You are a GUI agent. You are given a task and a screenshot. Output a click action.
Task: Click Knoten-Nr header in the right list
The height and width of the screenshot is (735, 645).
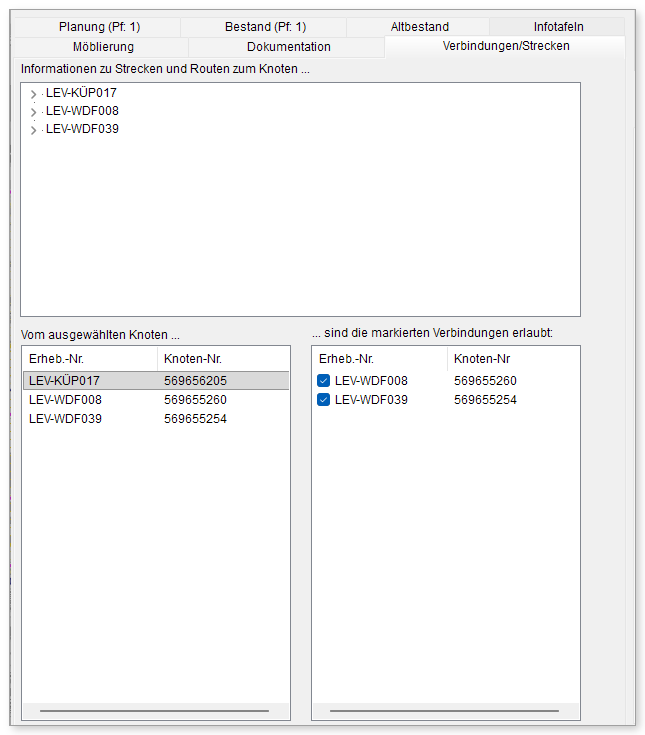coord(513,359)
